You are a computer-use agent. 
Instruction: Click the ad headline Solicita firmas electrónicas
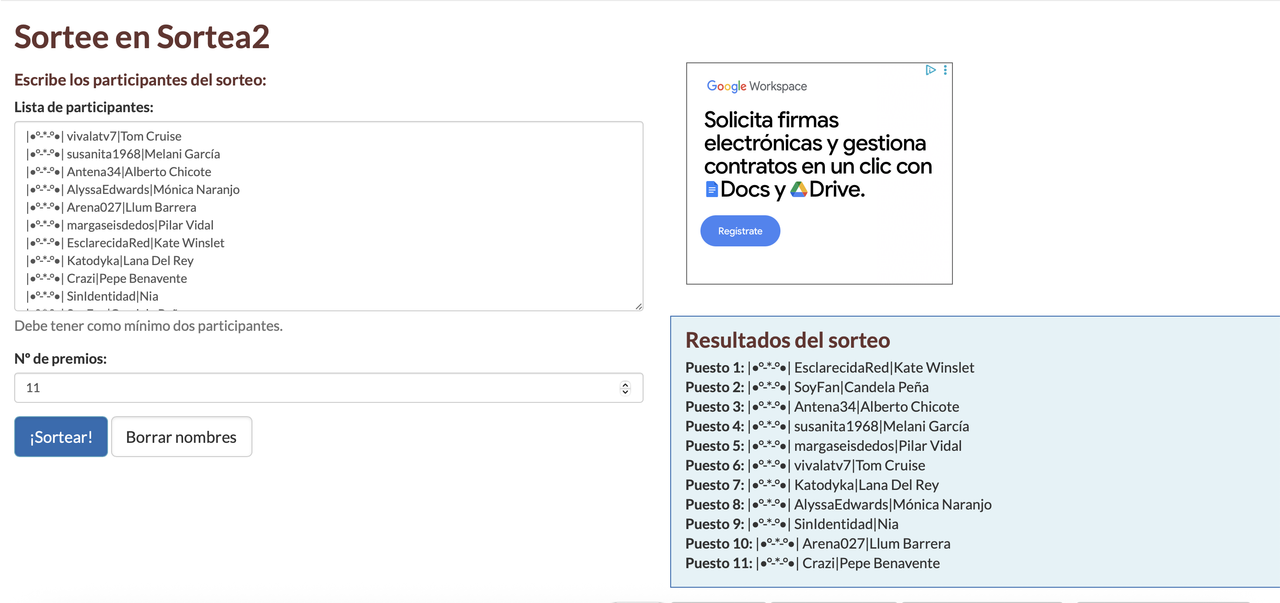(818, 154)
